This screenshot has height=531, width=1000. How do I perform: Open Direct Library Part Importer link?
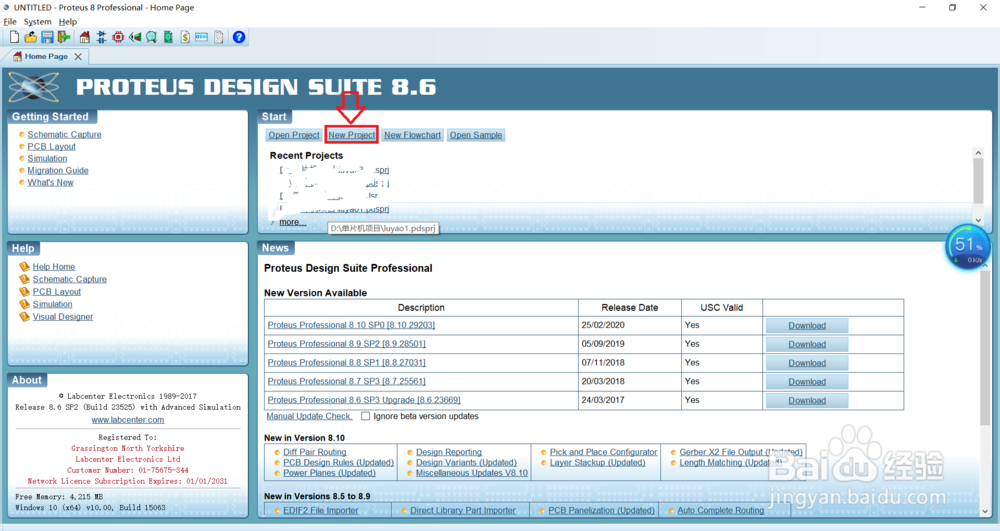(463, 511)
